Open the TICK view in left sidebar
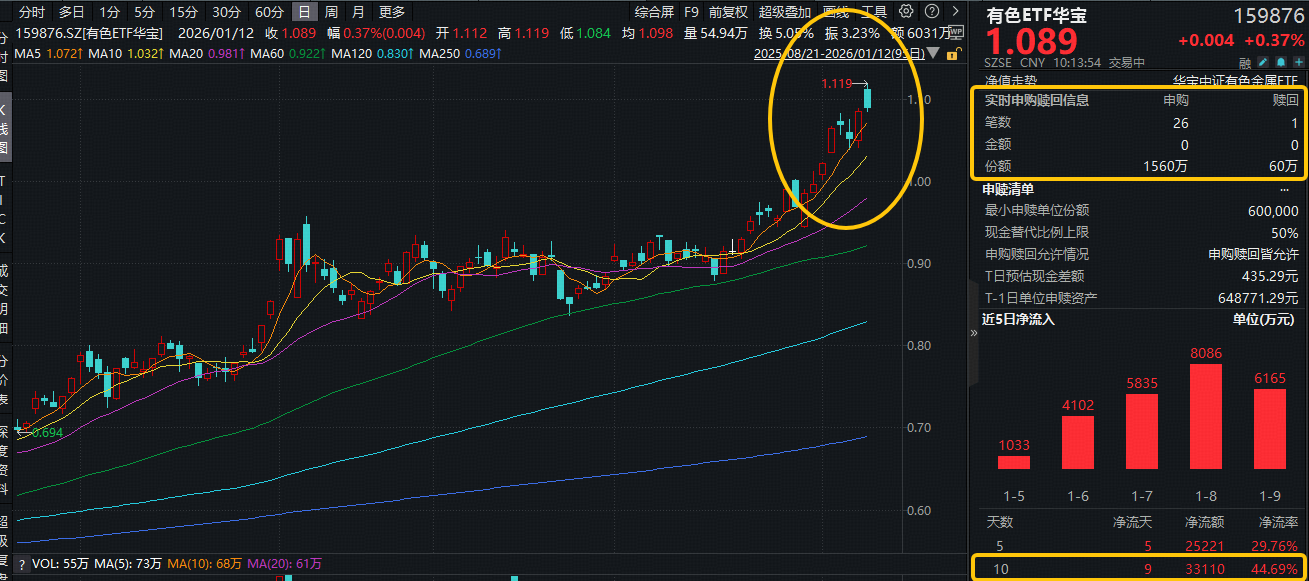This screenshot has height=581, width=1309. click(x=5, y=210)
